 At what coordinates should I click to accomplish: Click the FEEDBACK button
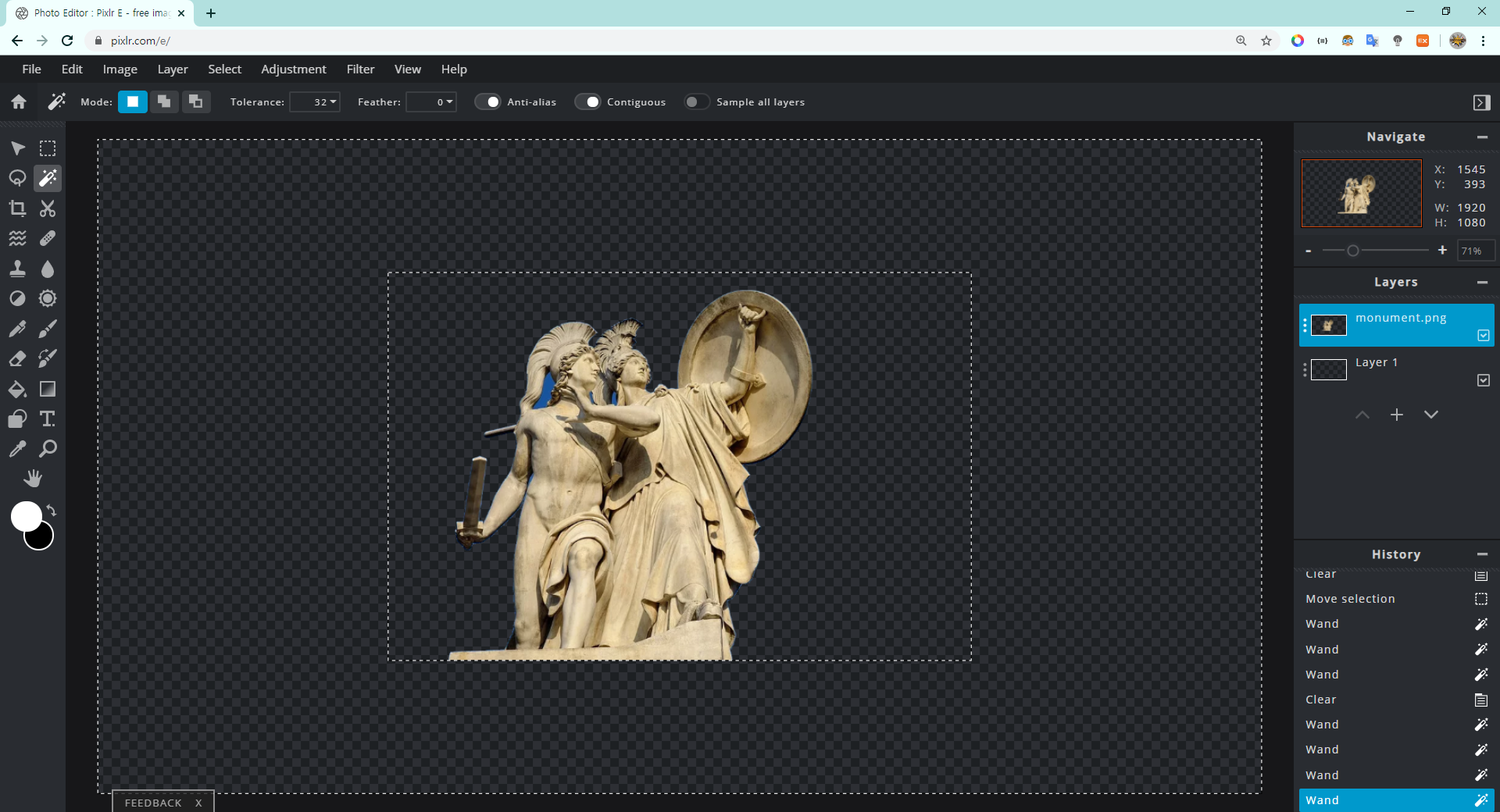pyautogui.click(x=153, y=803)
